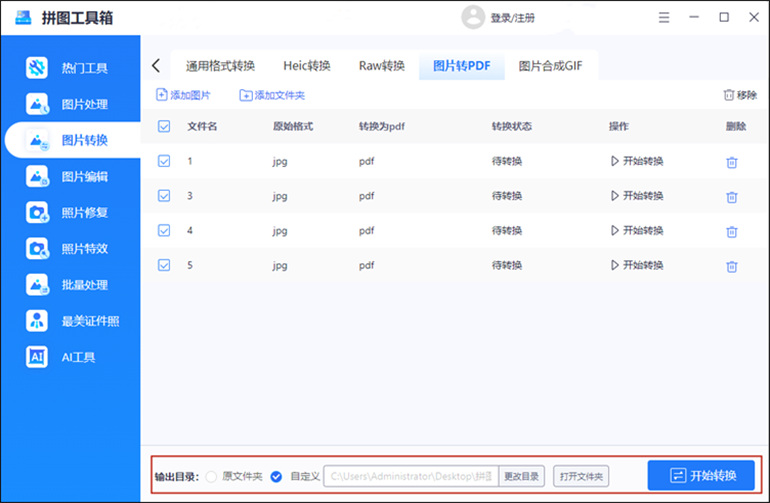The image size is (770, 503).
Task: Click the 原始格式 column header
Action: 293,126
